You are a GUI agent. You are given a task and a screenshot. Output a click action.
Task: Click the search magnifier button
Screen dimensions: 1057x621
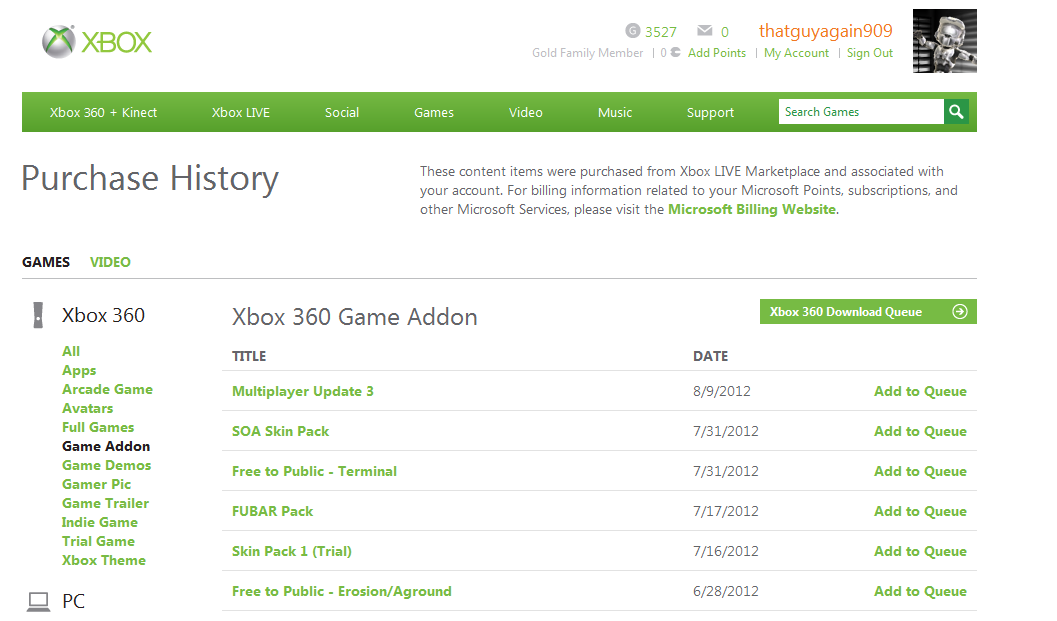click(956, 112)
